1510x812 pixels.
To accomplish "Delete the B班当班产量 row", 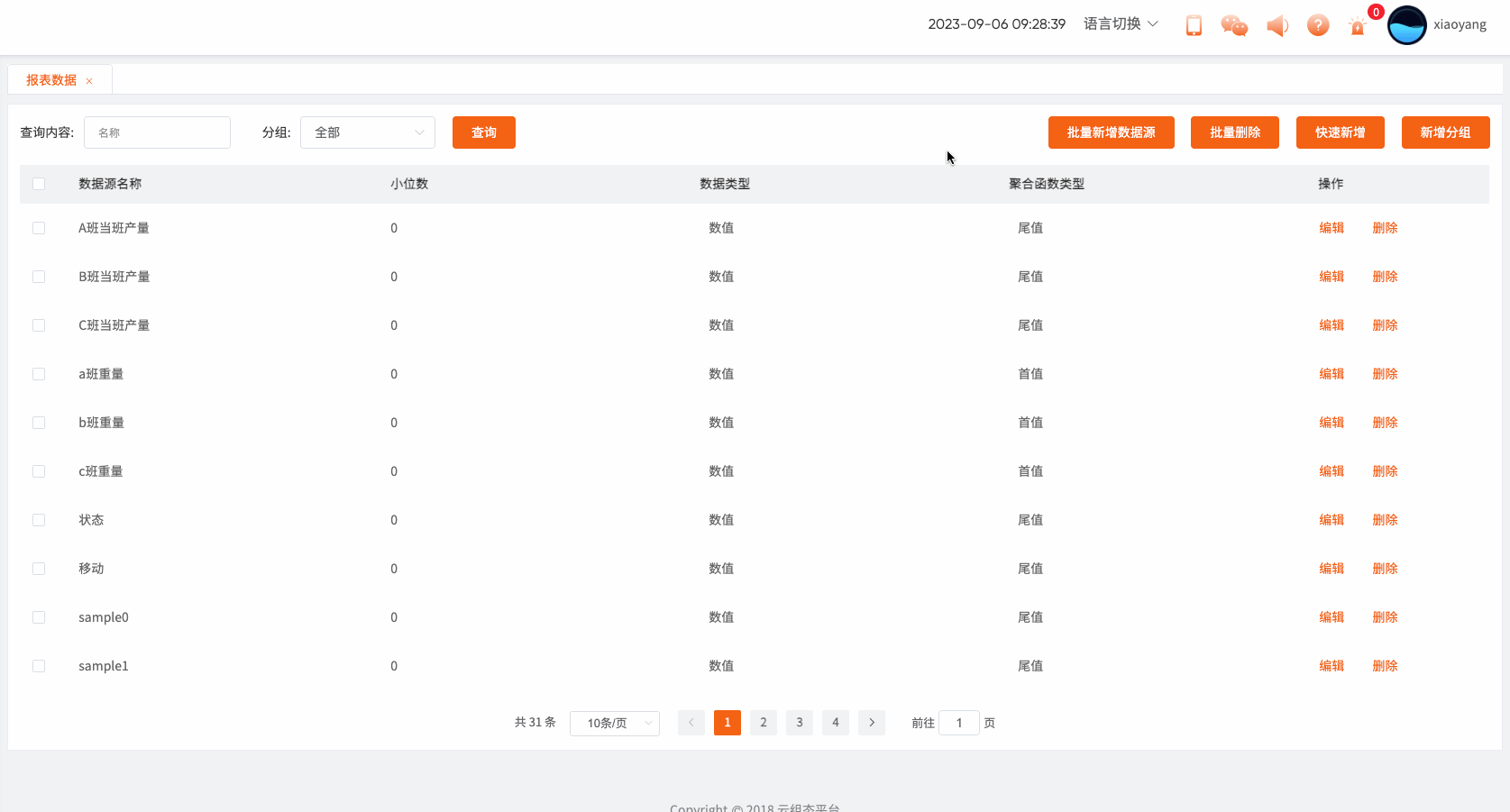I will [x=1385, y=277].
